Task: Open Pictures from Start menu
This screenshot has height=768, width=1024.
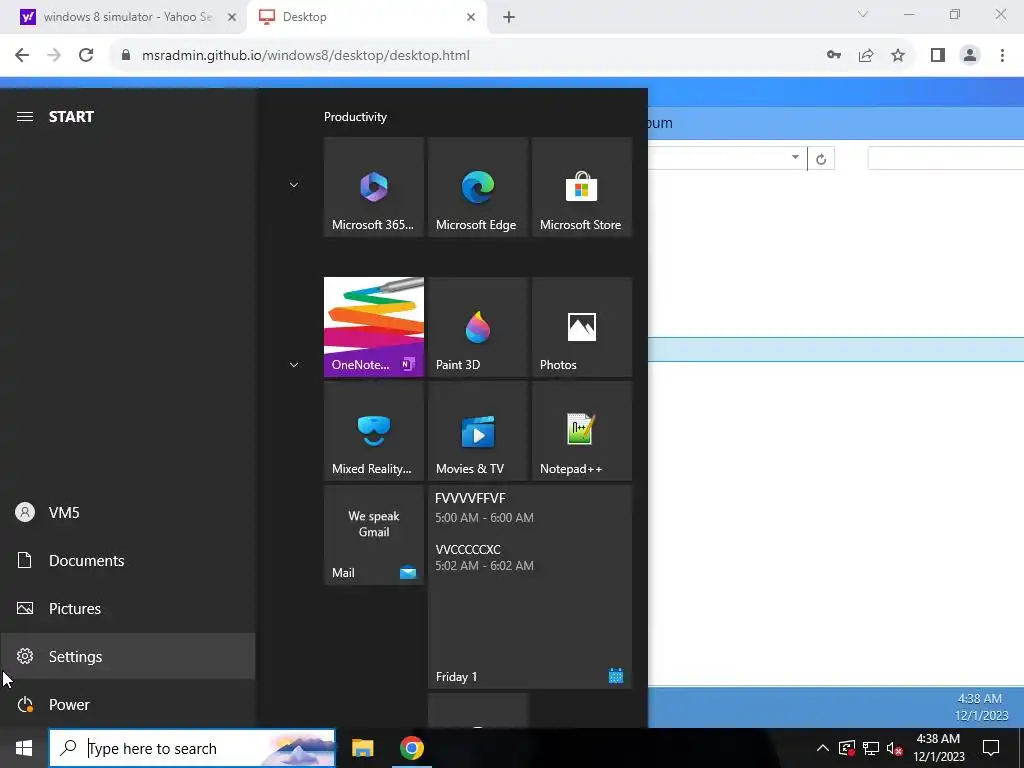Action: click(127, 609)
